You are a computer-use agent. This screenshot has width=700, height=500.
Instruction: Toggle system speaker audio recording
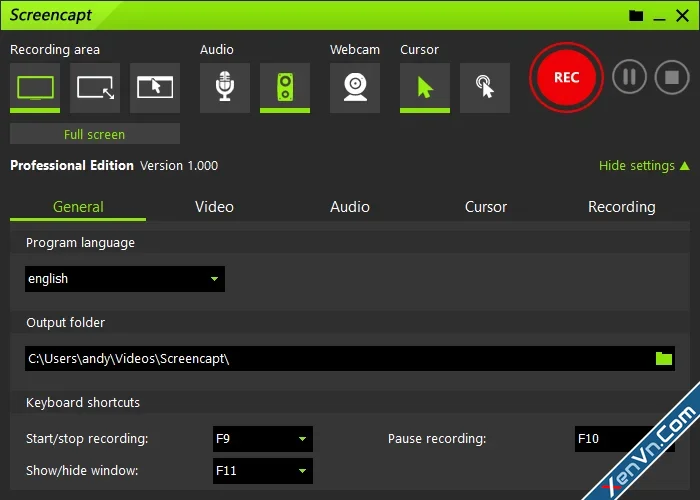pos(285,88)
